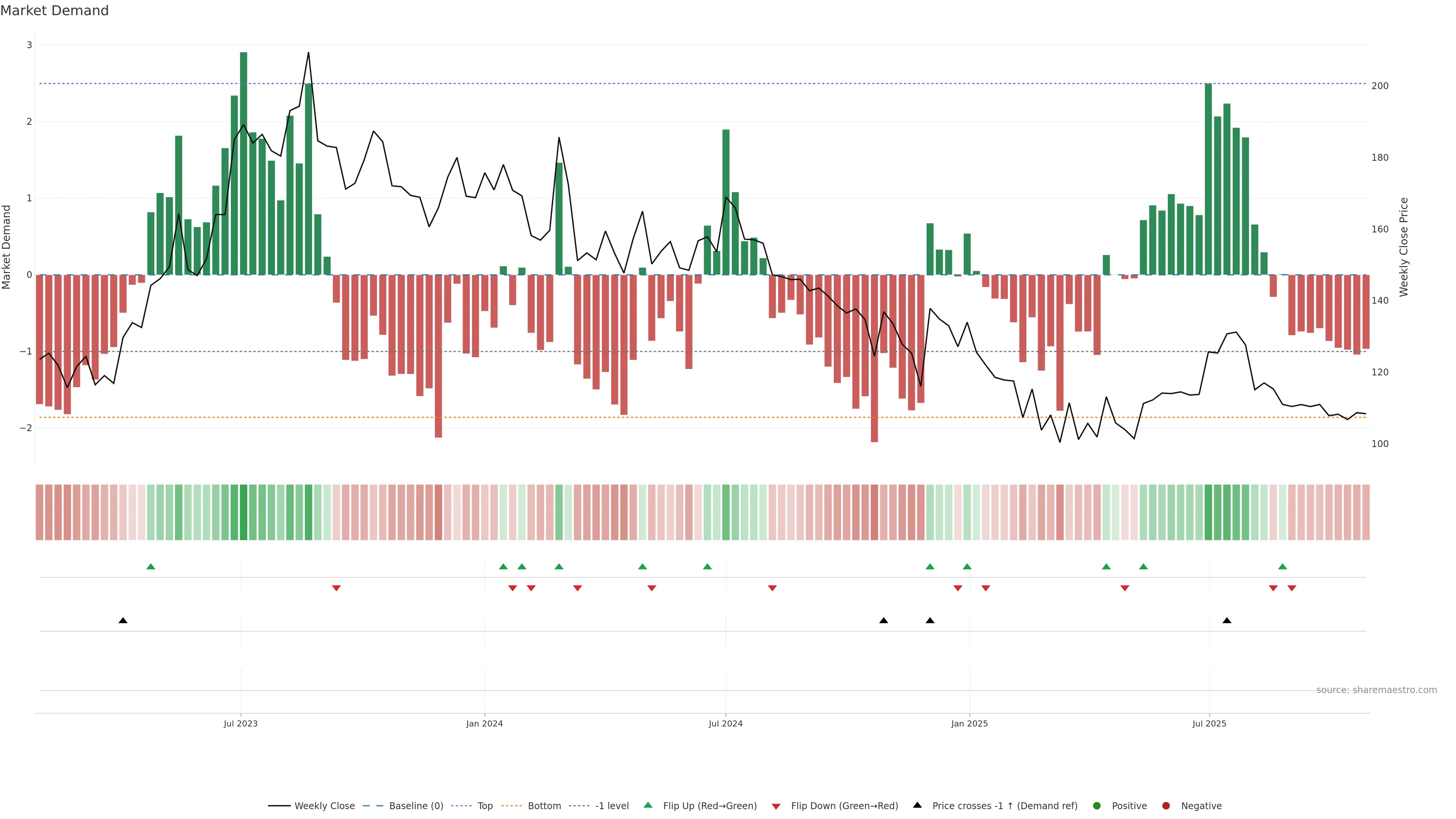
Task: Click the green Flip Up legend triangle
Action: pos(648,805)
